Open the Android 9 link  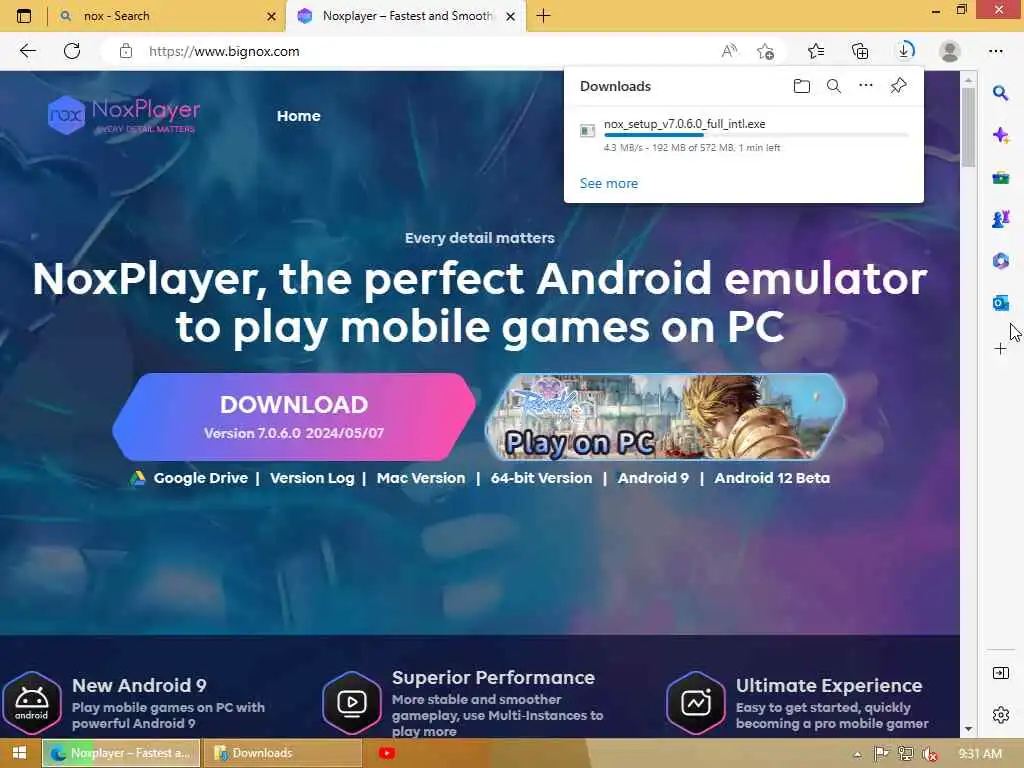point(653,478)
